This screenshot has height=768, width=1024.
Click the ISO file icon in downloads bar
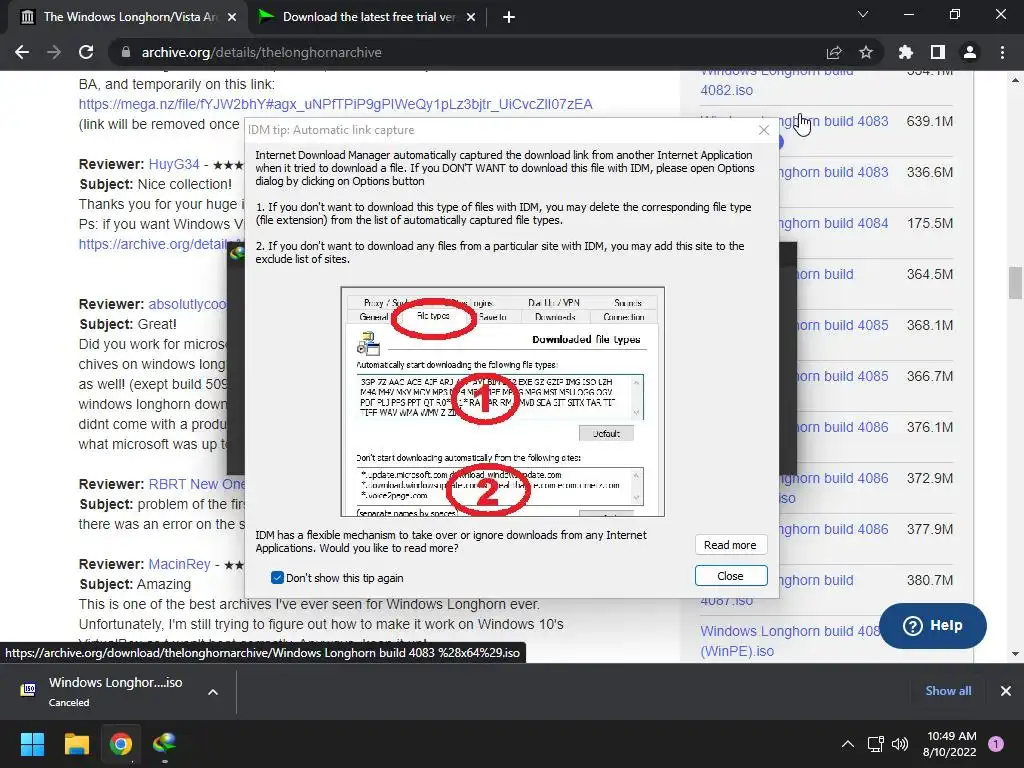pos(28,690)
